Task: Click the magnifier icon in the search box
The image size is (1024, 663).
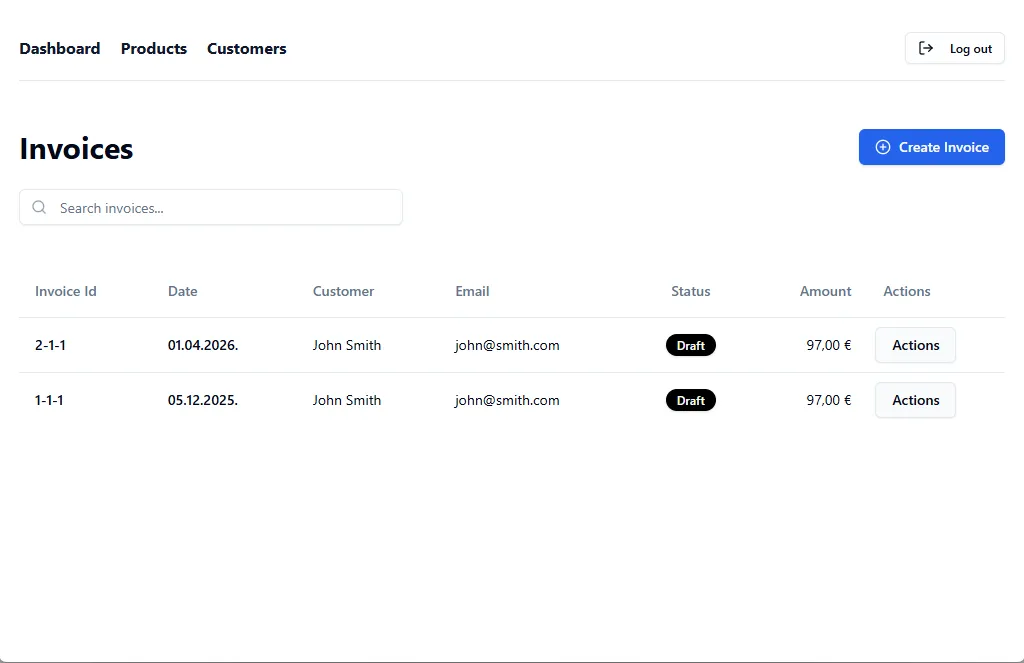Action: (x=40, y=208)
